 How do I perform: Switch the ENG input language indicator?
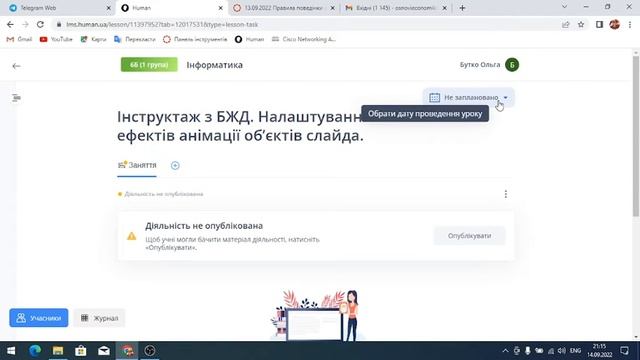tap(575, 351)
